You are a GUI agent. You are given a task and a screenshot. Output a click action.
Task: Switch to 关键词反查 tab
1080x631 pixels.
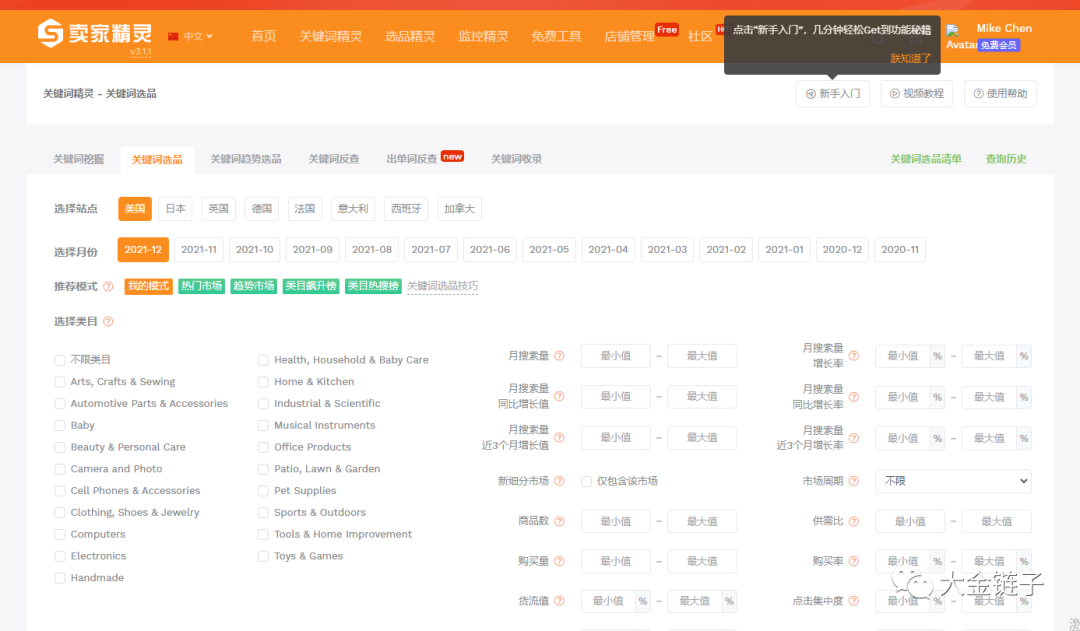pyautogui.click(x=333, y=159)
